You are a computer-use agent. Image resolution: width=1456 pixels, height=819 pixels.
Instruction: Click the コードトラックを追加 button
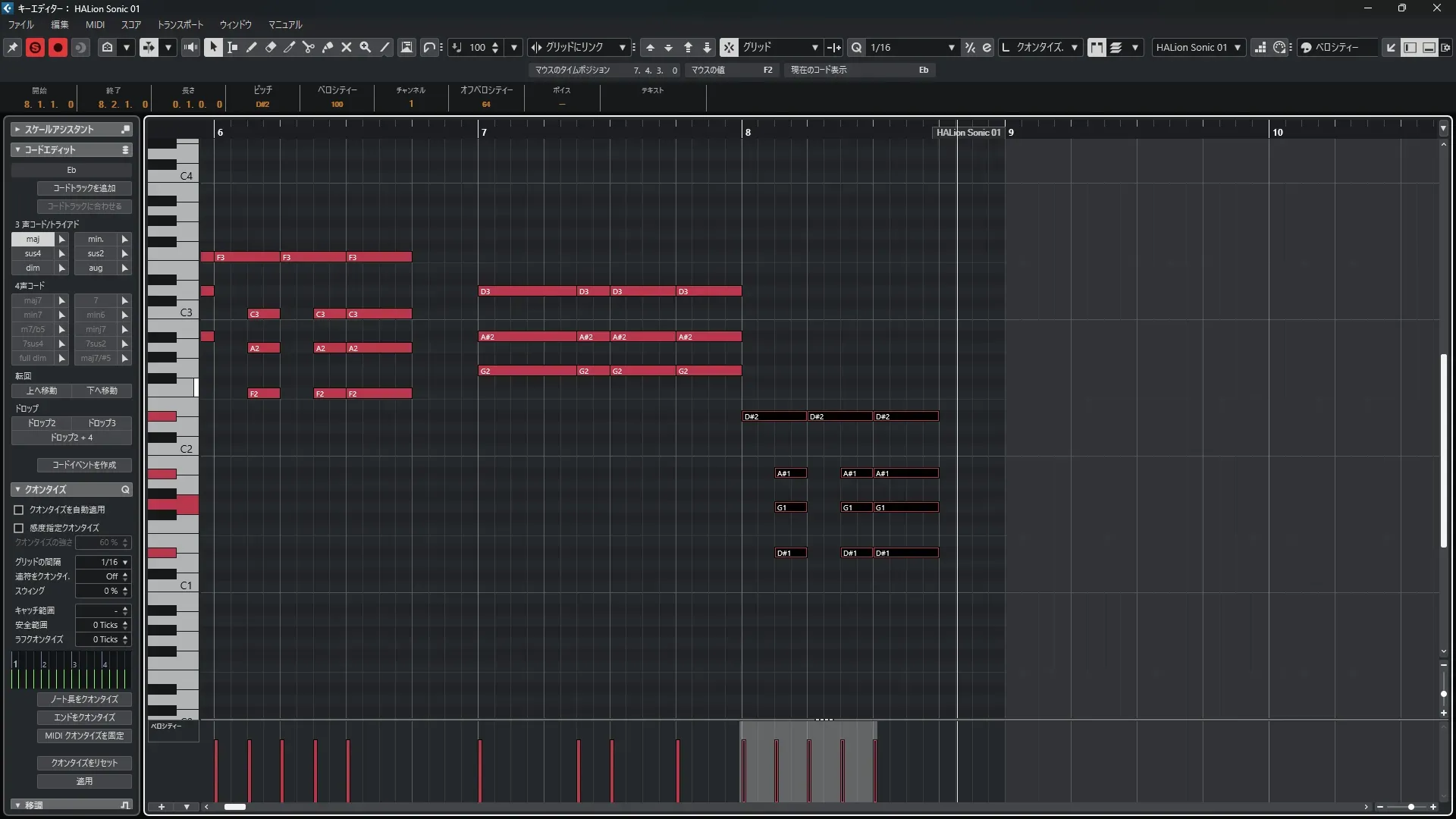84,188
